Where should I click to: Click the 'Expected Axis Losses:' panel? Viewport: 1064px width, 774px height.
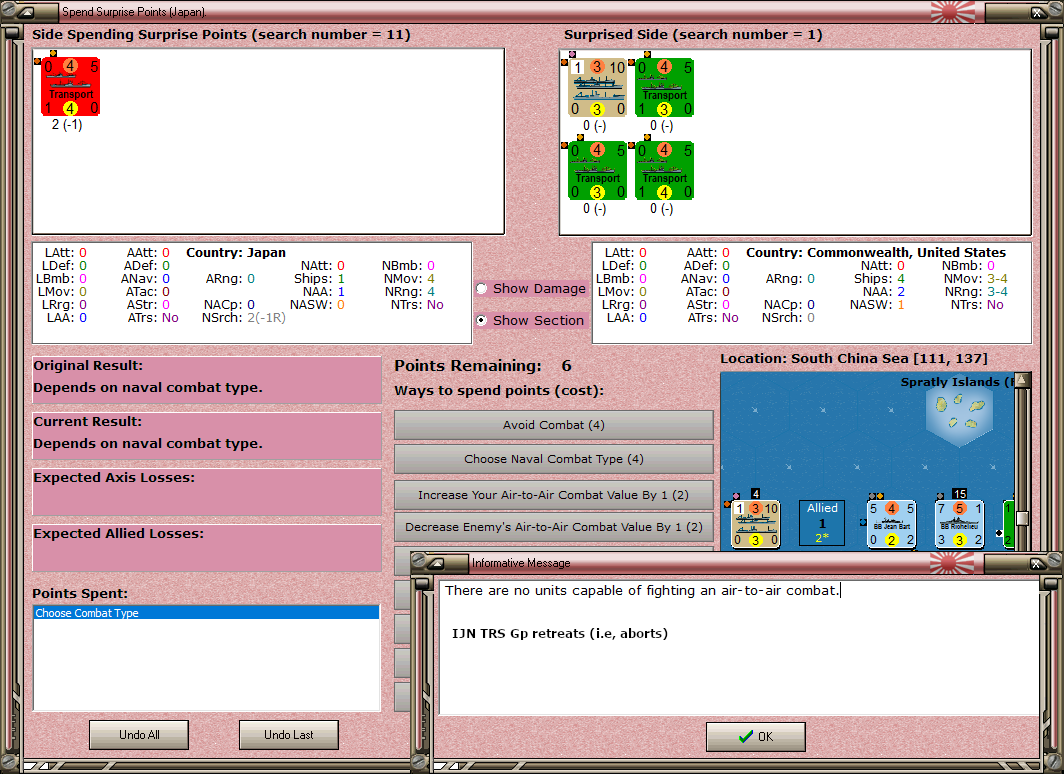(x=207, y=492)
